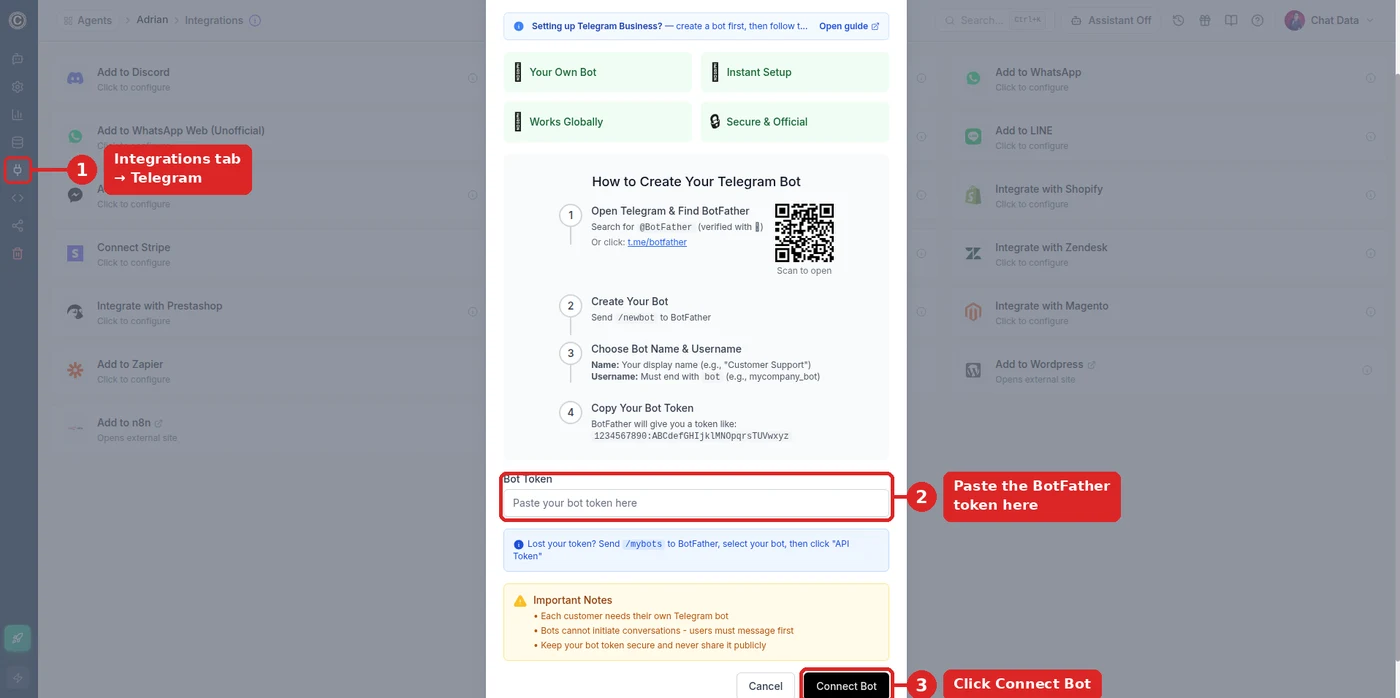Screen dimensions: 1400x698
Task: Click the Discord logo icon
Action: pos(75,78)
